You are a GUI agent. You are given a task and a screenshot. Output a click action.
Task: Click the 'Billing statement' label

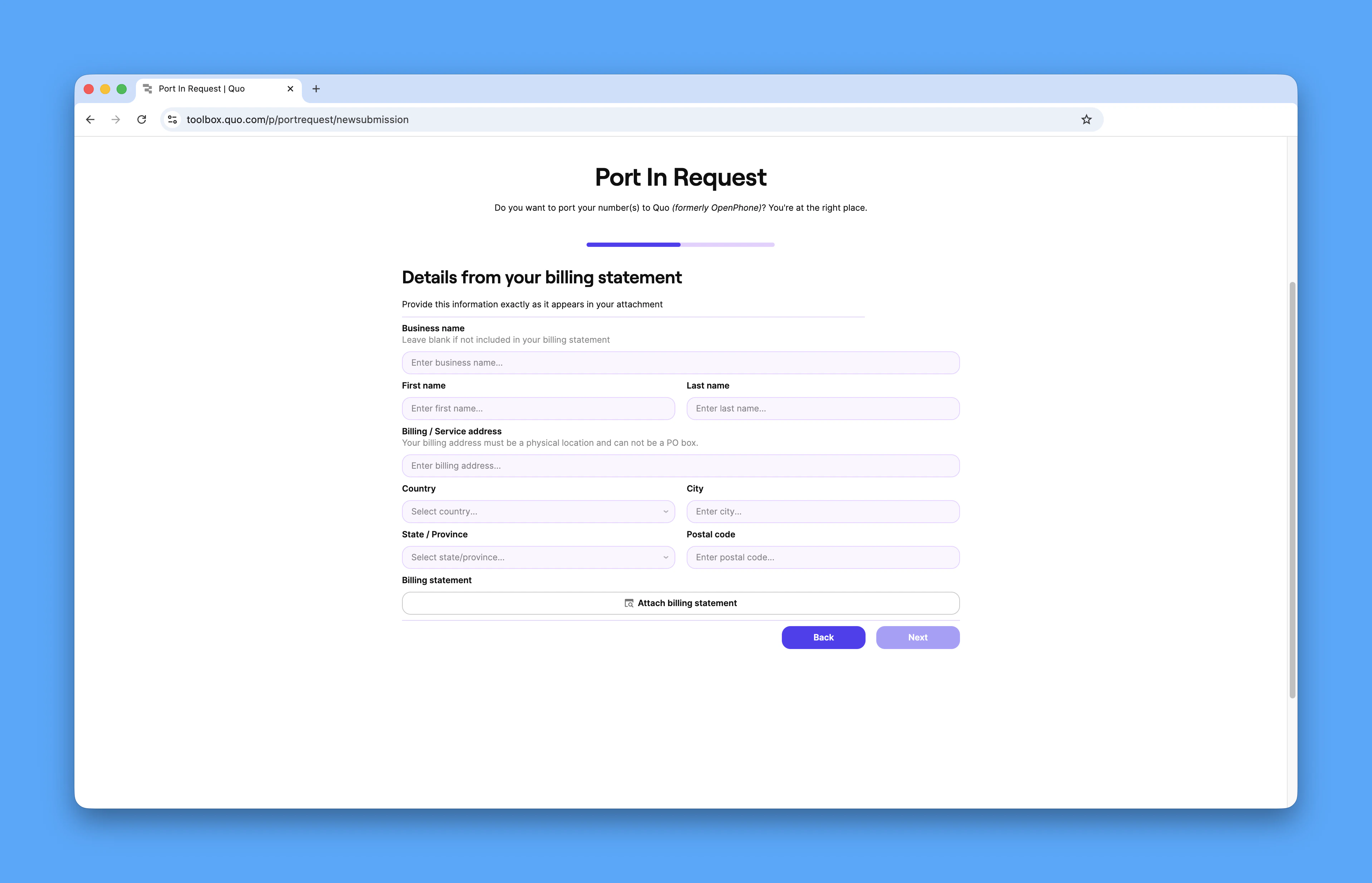[437, 580]
